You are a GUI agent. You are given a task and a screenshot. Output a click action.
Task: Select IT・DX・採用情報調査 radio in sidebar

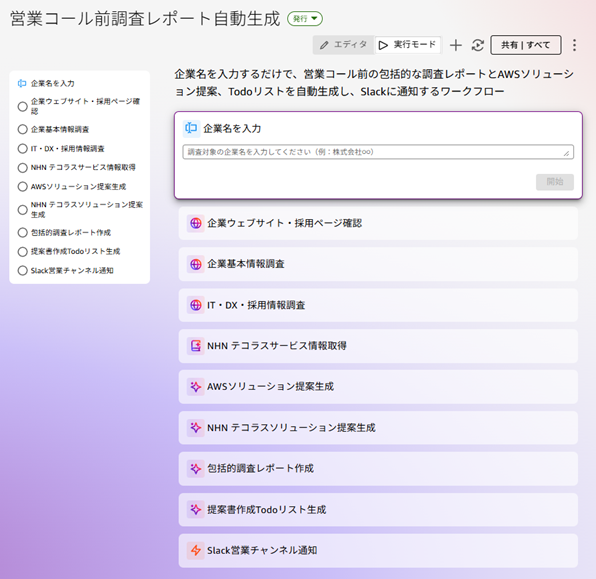22,148
